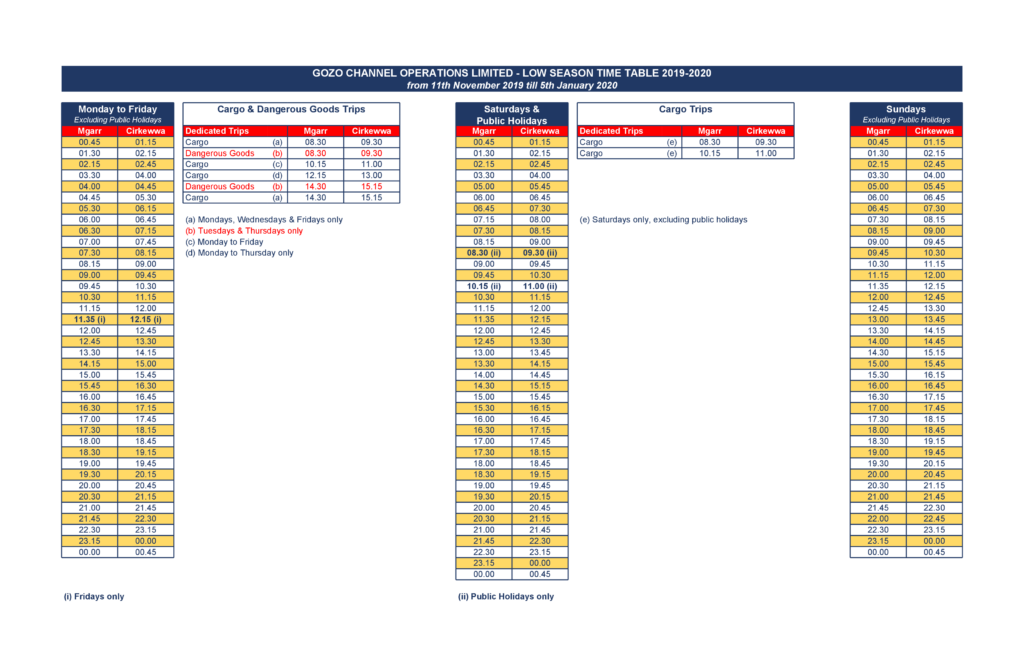The height and width of the screenshot is (668, 1024).
Task: Select 'Cirkewwa' column header in Sundays table
Action: click(x=934, y=131)
